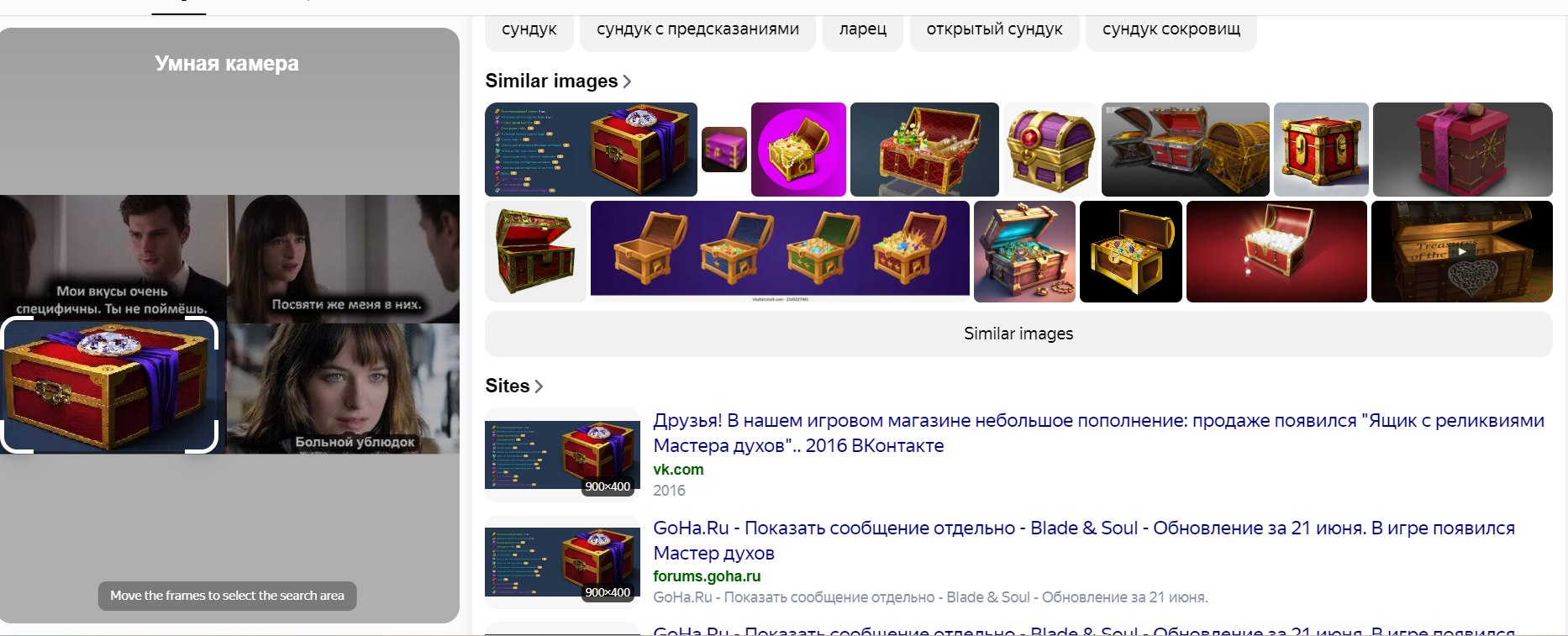Screen dimensions: 1568x636
Task: Open the forums.goha.ru domain link
Action: (x=707, y=576)
